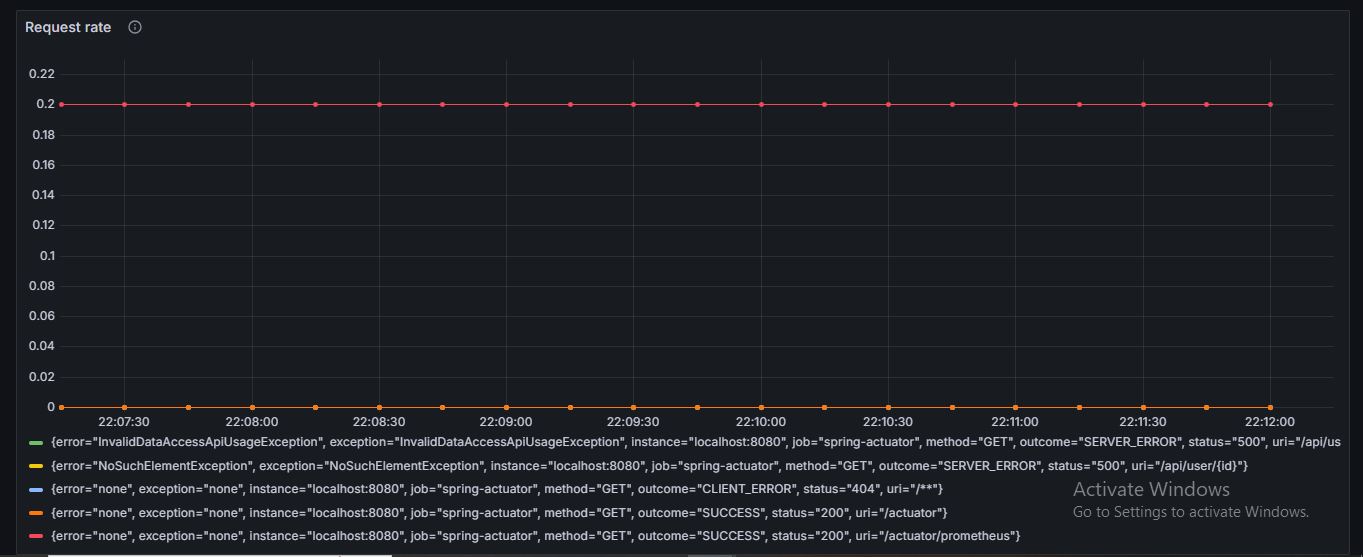Click the 22:08:30 time axis label

pos(379,423)
